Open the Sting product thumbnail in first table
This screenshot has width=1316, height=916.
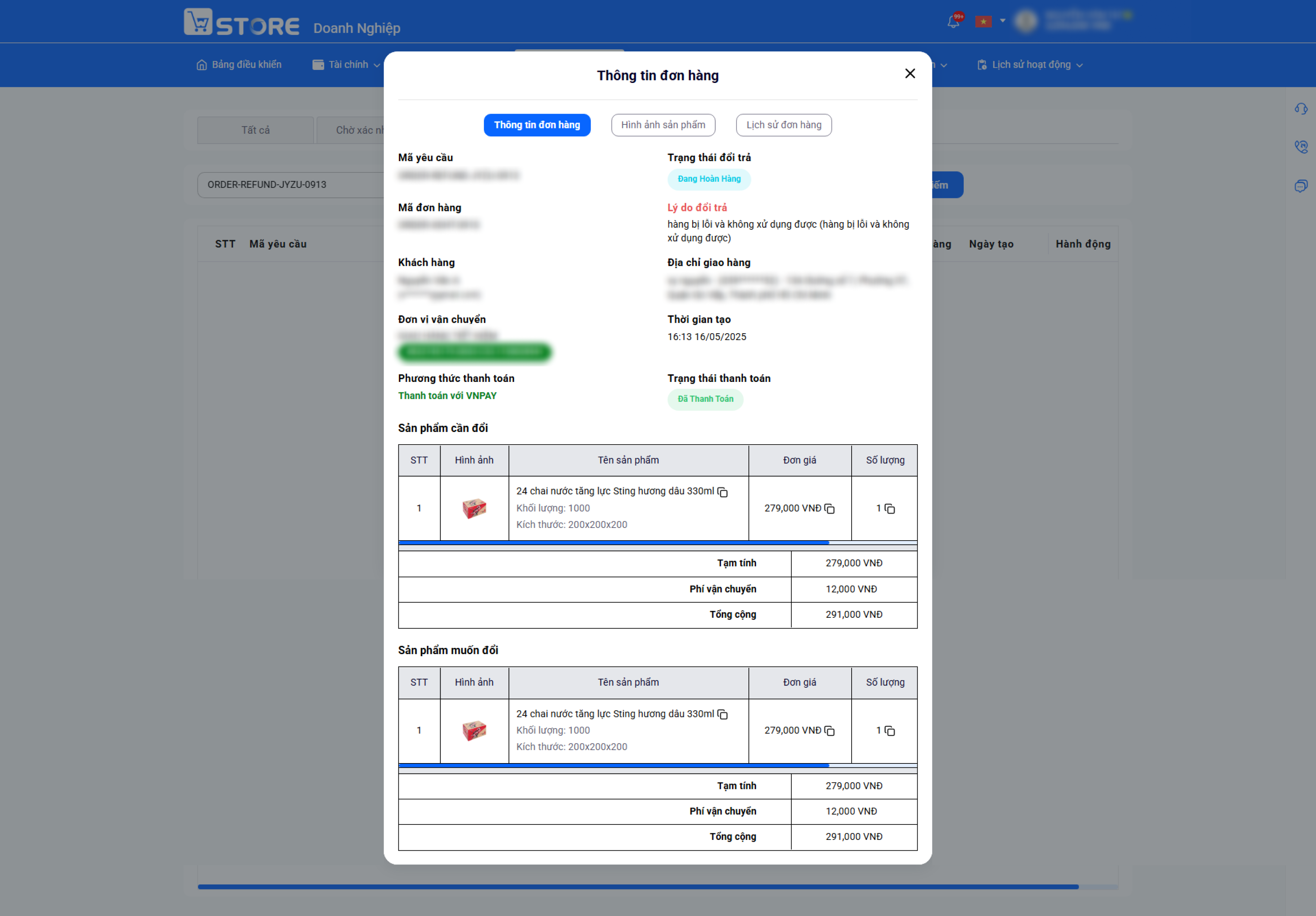474,508
